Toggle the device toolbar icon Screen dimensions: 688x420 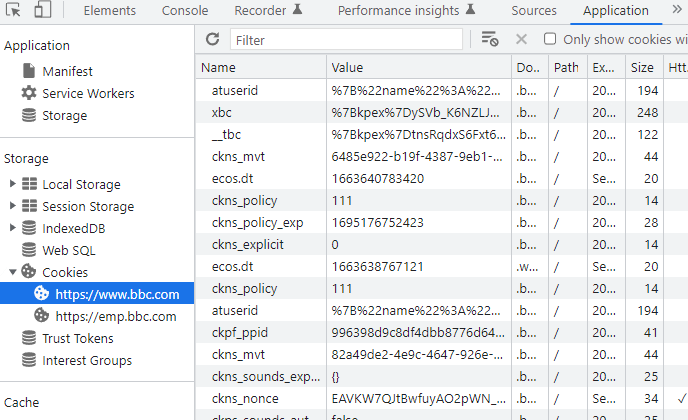43,11
